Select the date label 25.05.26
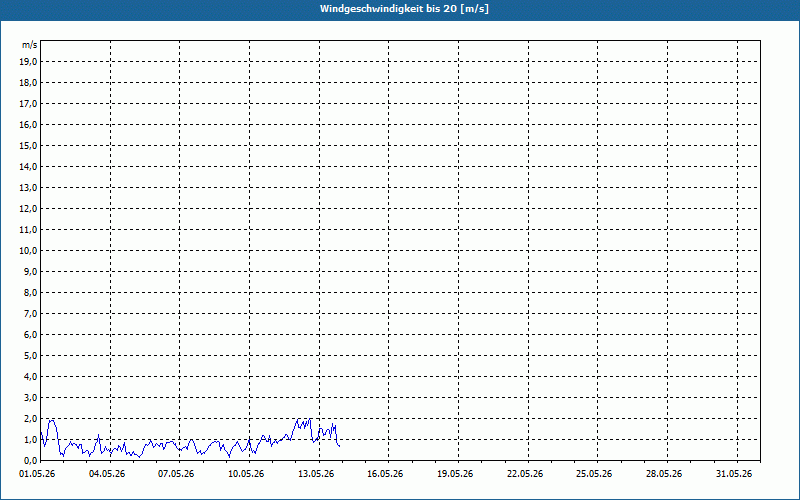The width and height of the screenshot is (800, 500). [x=594, y=474]
